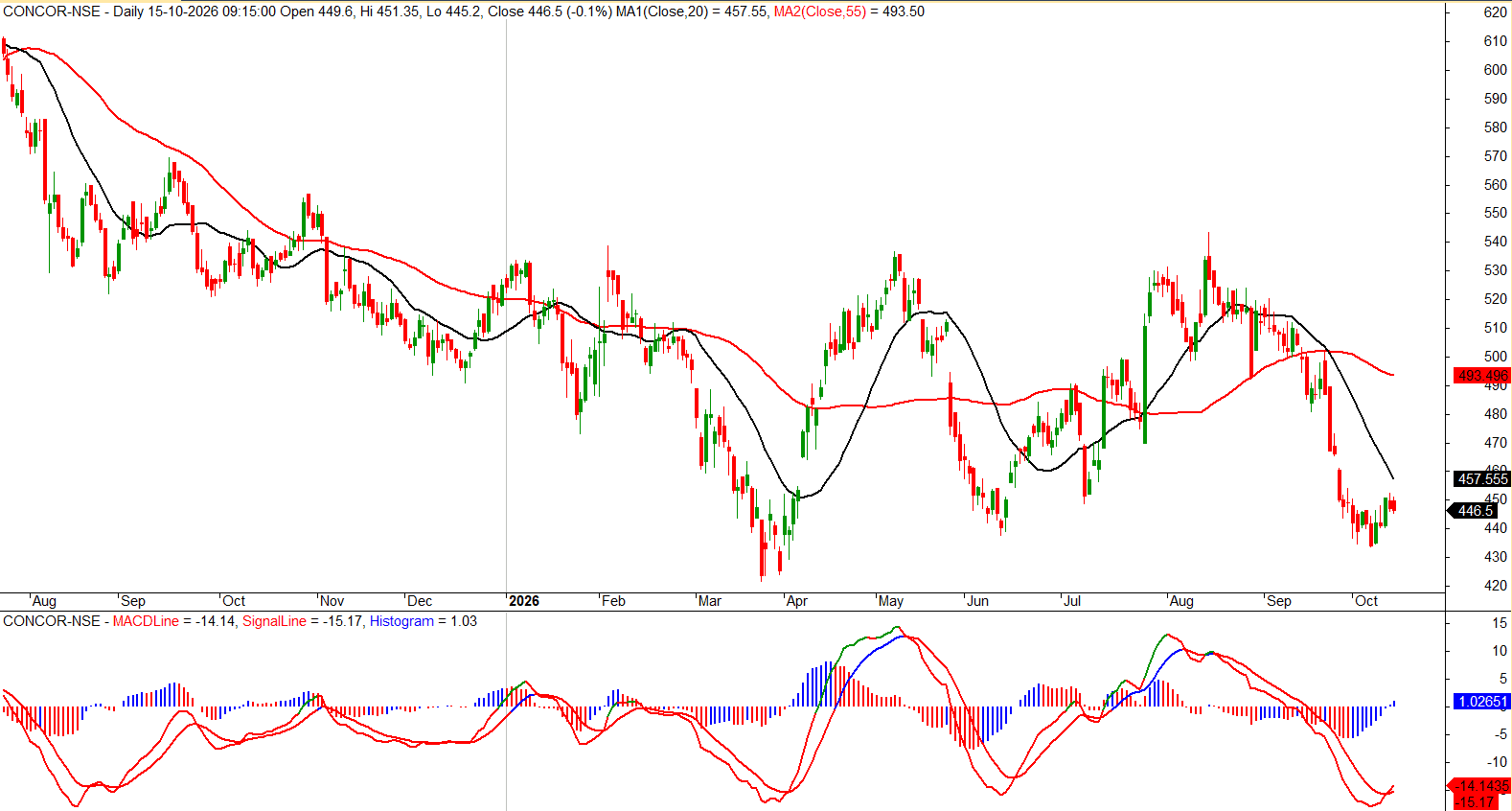Click the SignalLine = -15.17 label

(303, 621)
